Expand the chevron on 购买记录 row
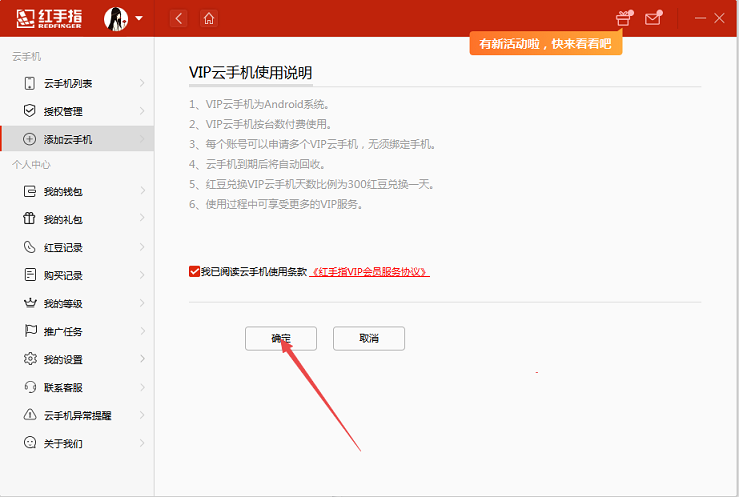 coord(142,275)
